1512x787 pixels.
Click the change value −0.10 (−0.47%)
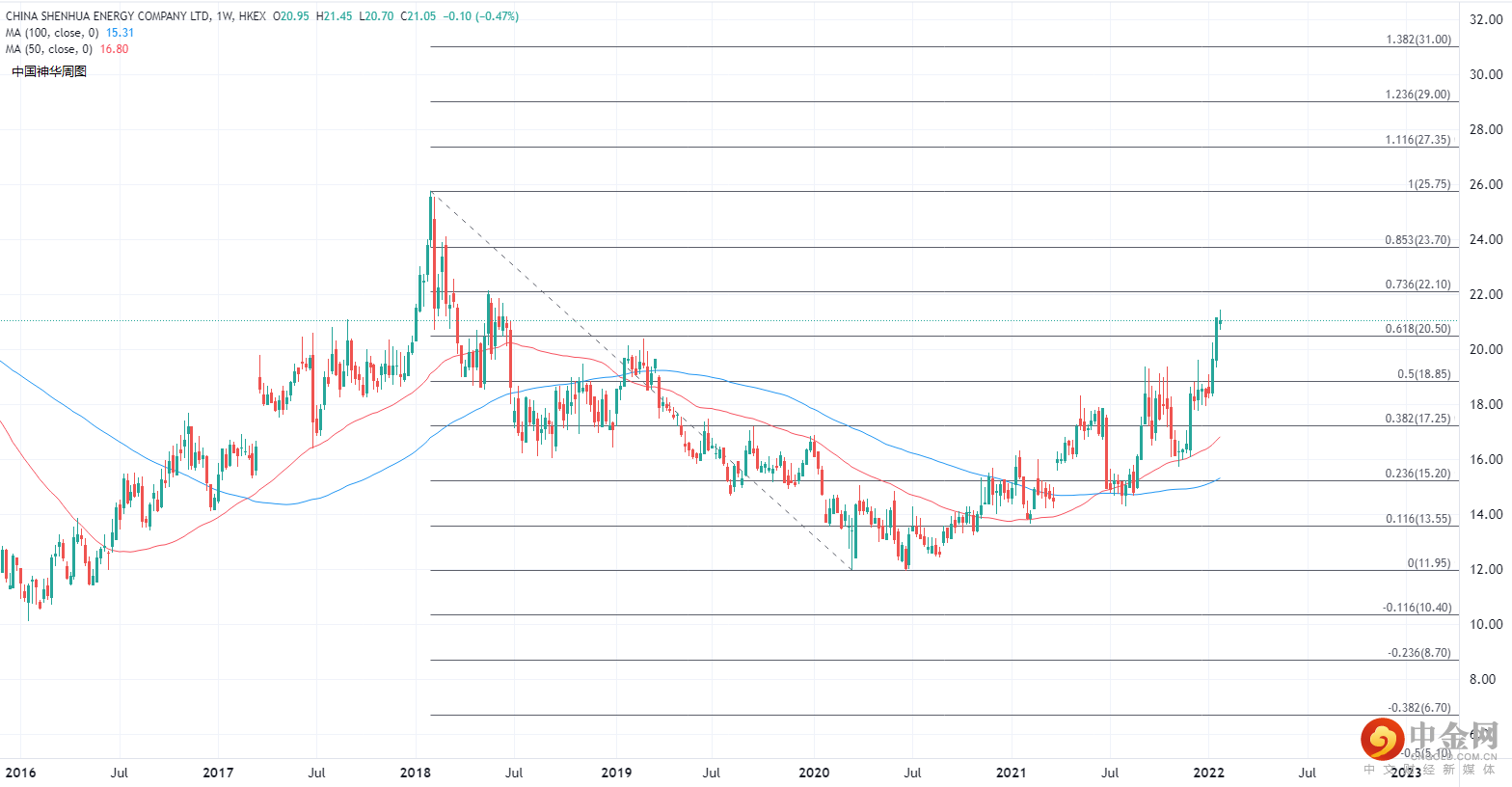click(x=480, y=16)
